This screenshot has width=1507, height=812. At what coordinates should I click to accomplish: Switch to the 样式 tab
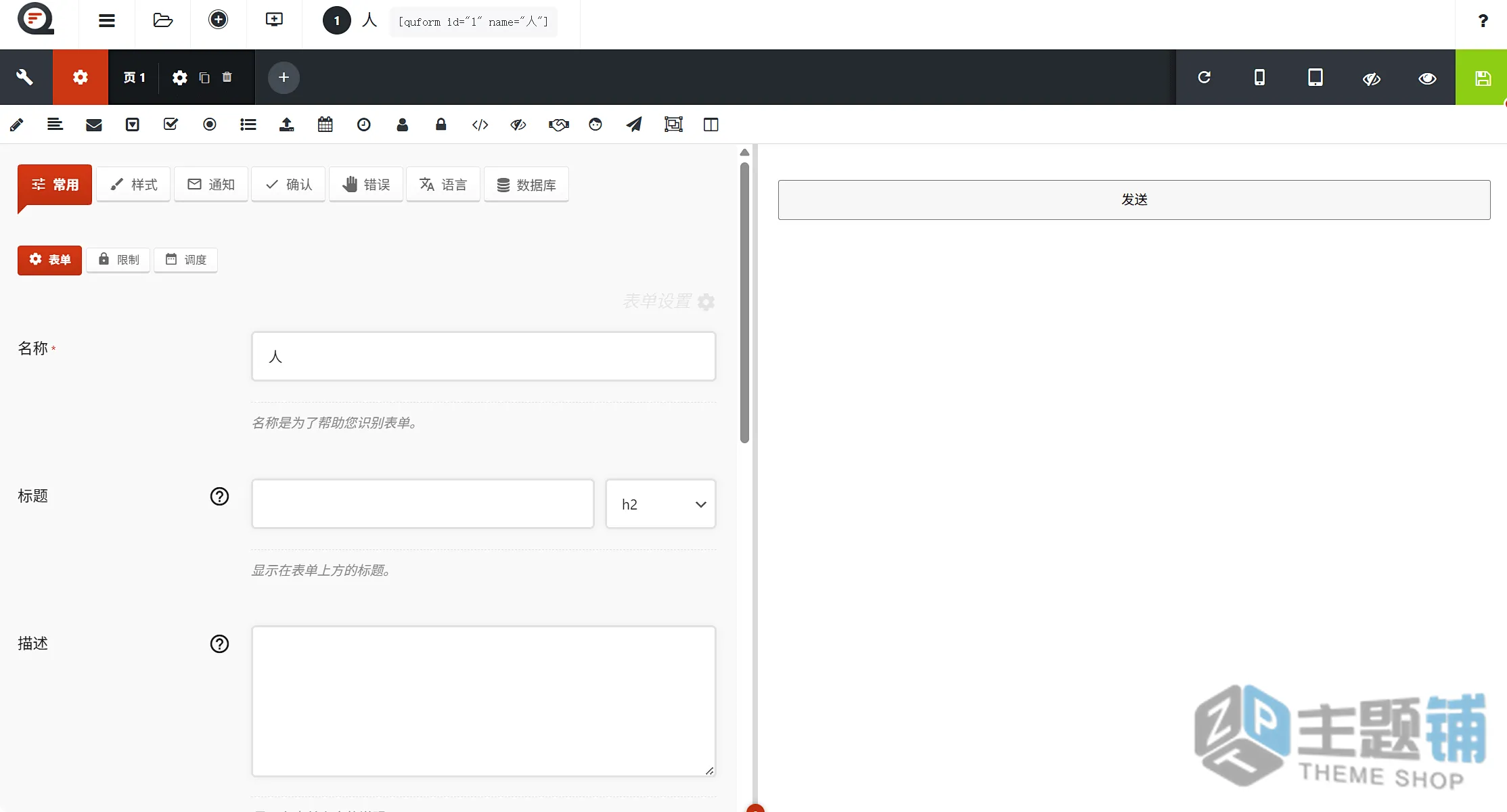tap(133, 184)
